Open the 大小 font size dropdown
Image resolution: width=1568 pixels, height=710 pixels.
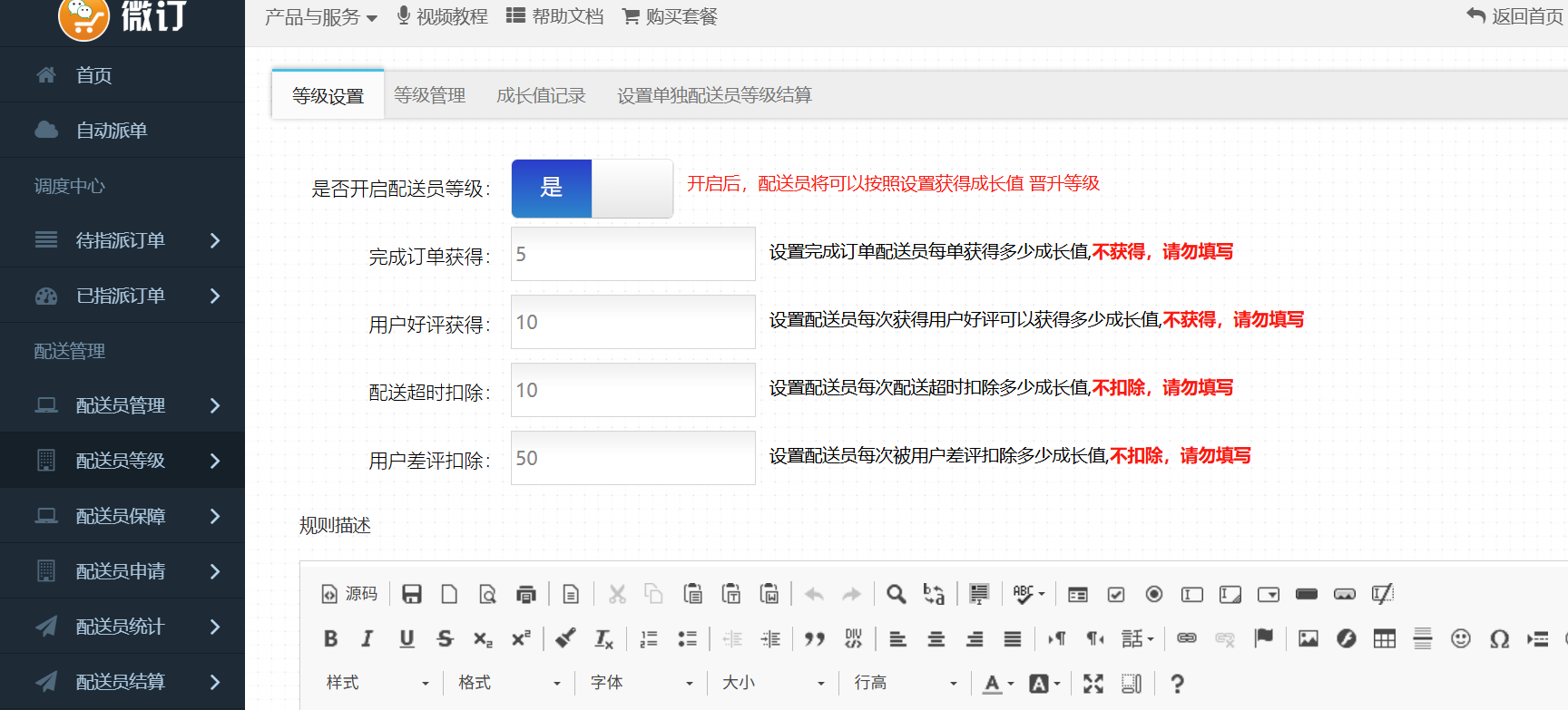point(773,683)
